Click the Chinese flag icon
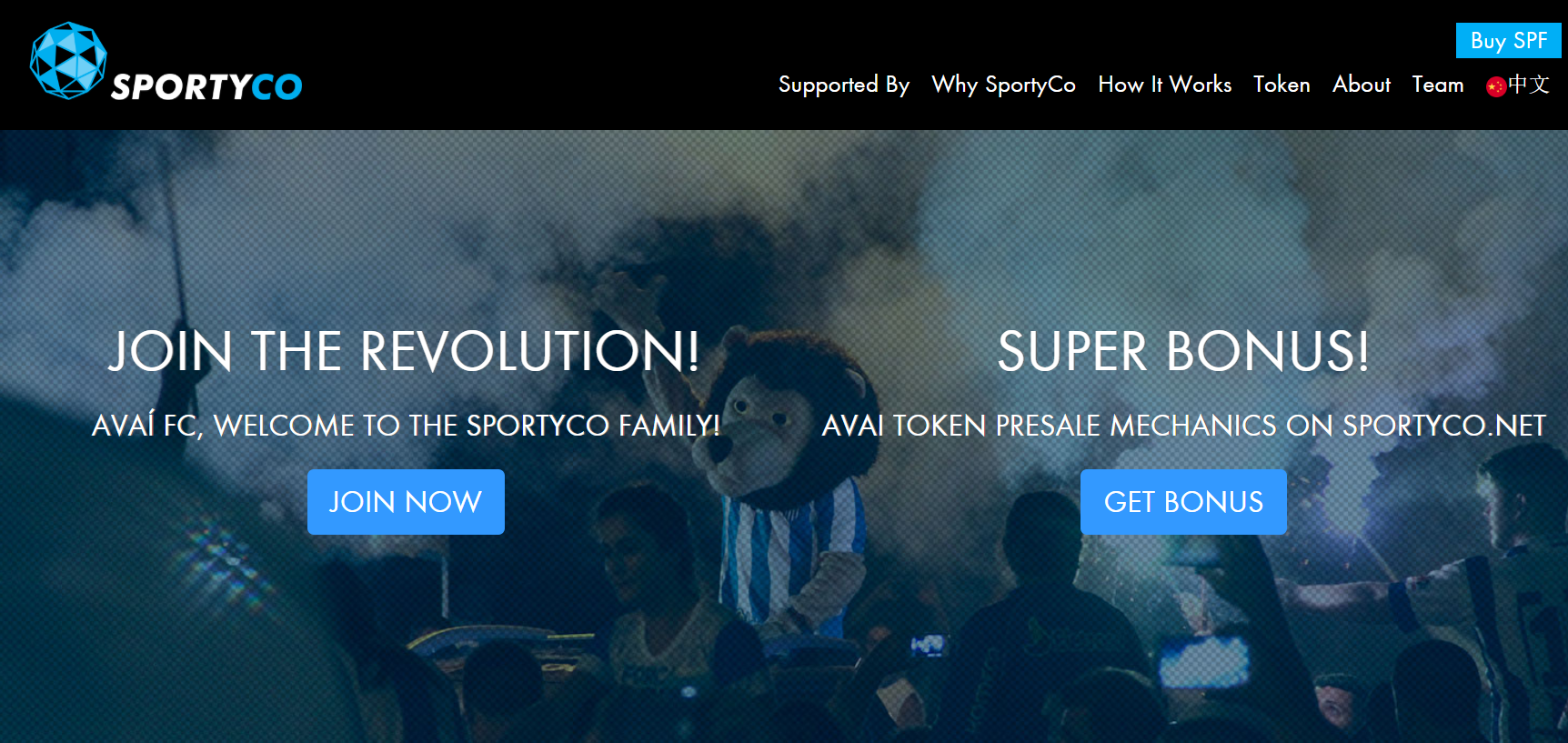 [1496, 86]
